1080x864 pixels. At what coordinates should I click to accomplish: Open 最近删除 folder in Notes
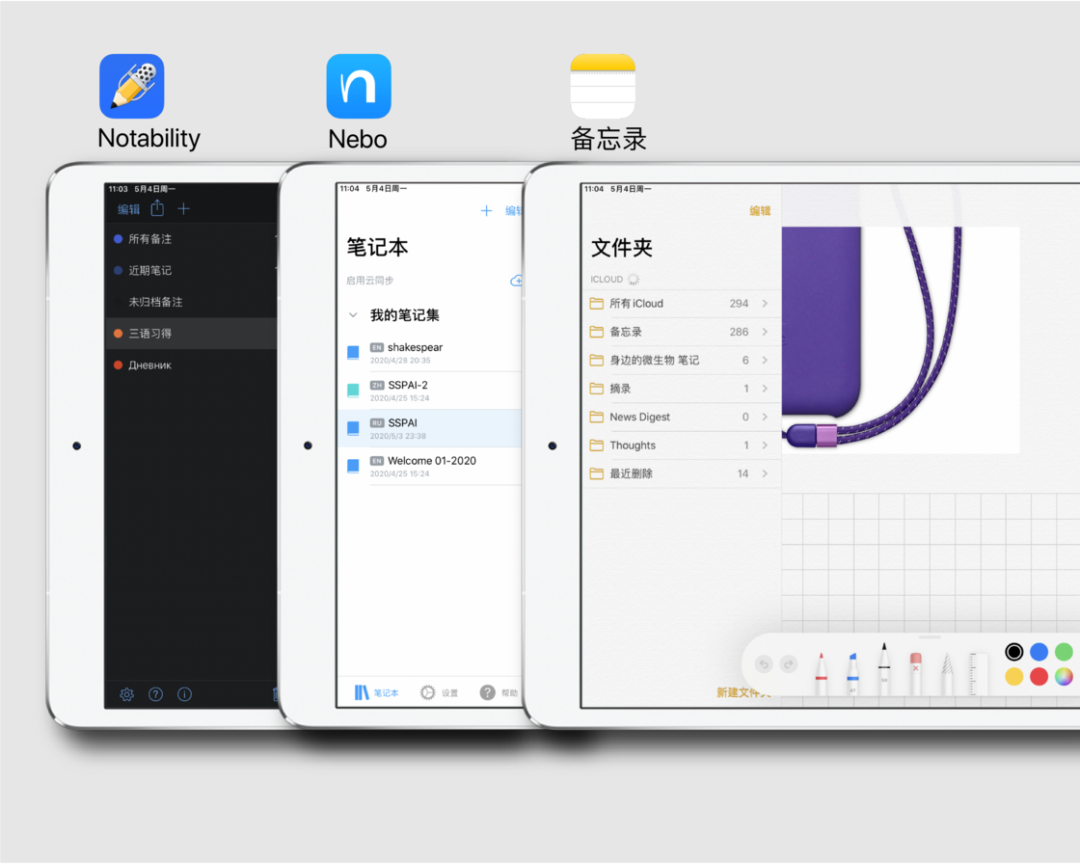click(682, 473)
